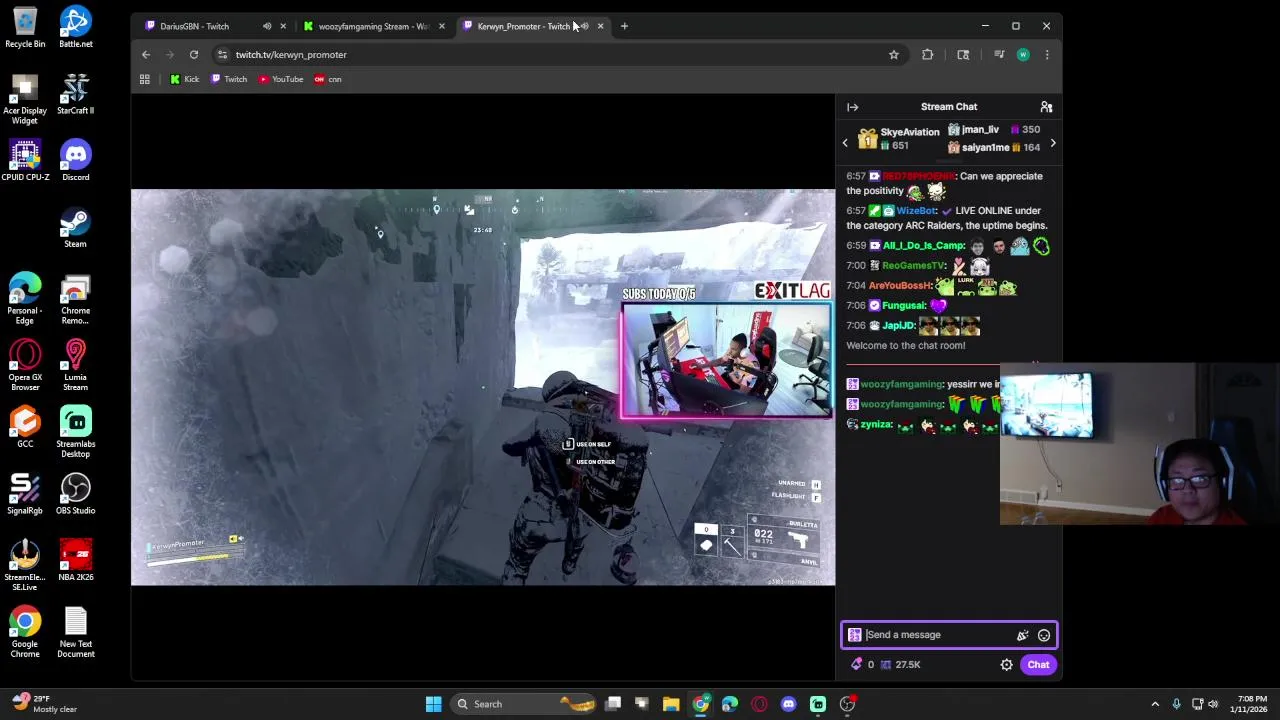Open Fungusai chat username
Image resolution: width=1280 pixels, height=720 pixels.
coord(904,306)
